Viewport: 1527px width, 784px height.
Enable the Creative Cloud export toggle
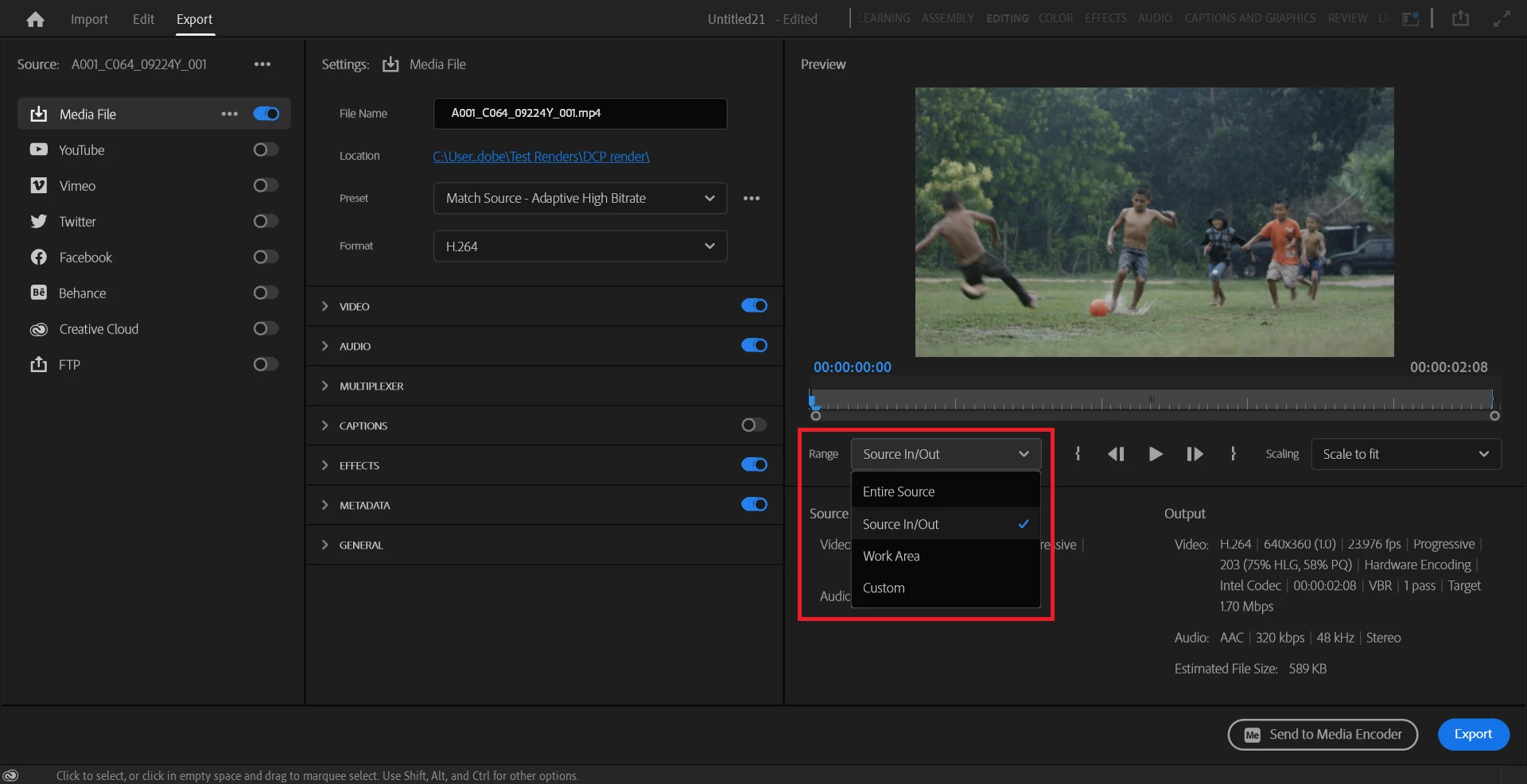click(266, 328)
